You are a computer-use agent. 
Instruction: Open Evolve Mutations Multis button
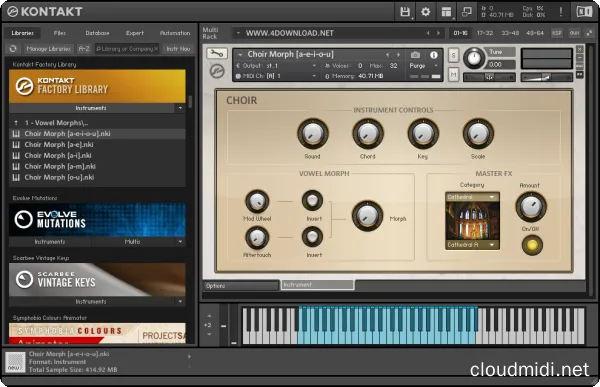tap(132, 242)
